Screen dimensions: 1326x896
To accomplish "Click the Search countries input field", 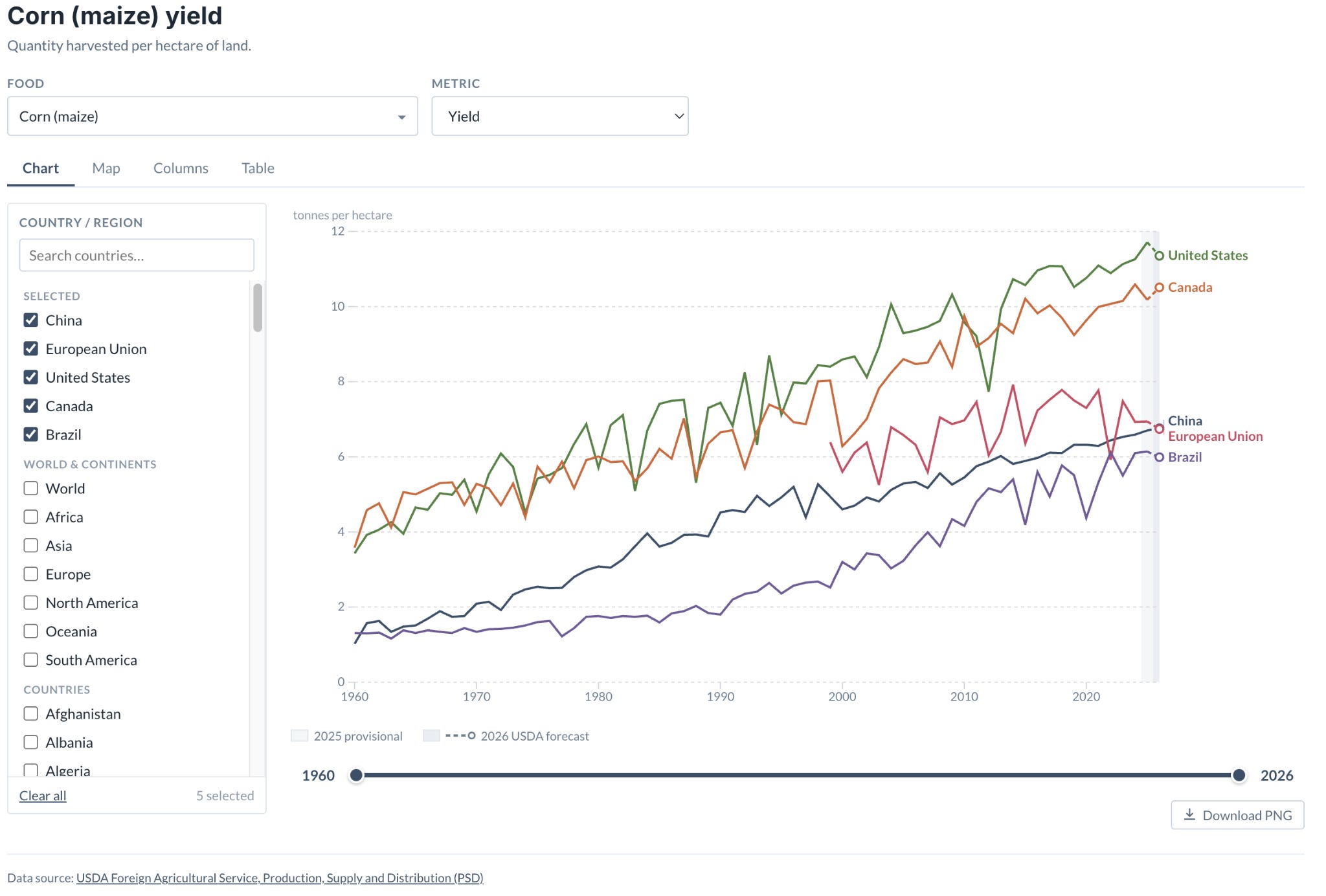I will (x=137, y=255).
